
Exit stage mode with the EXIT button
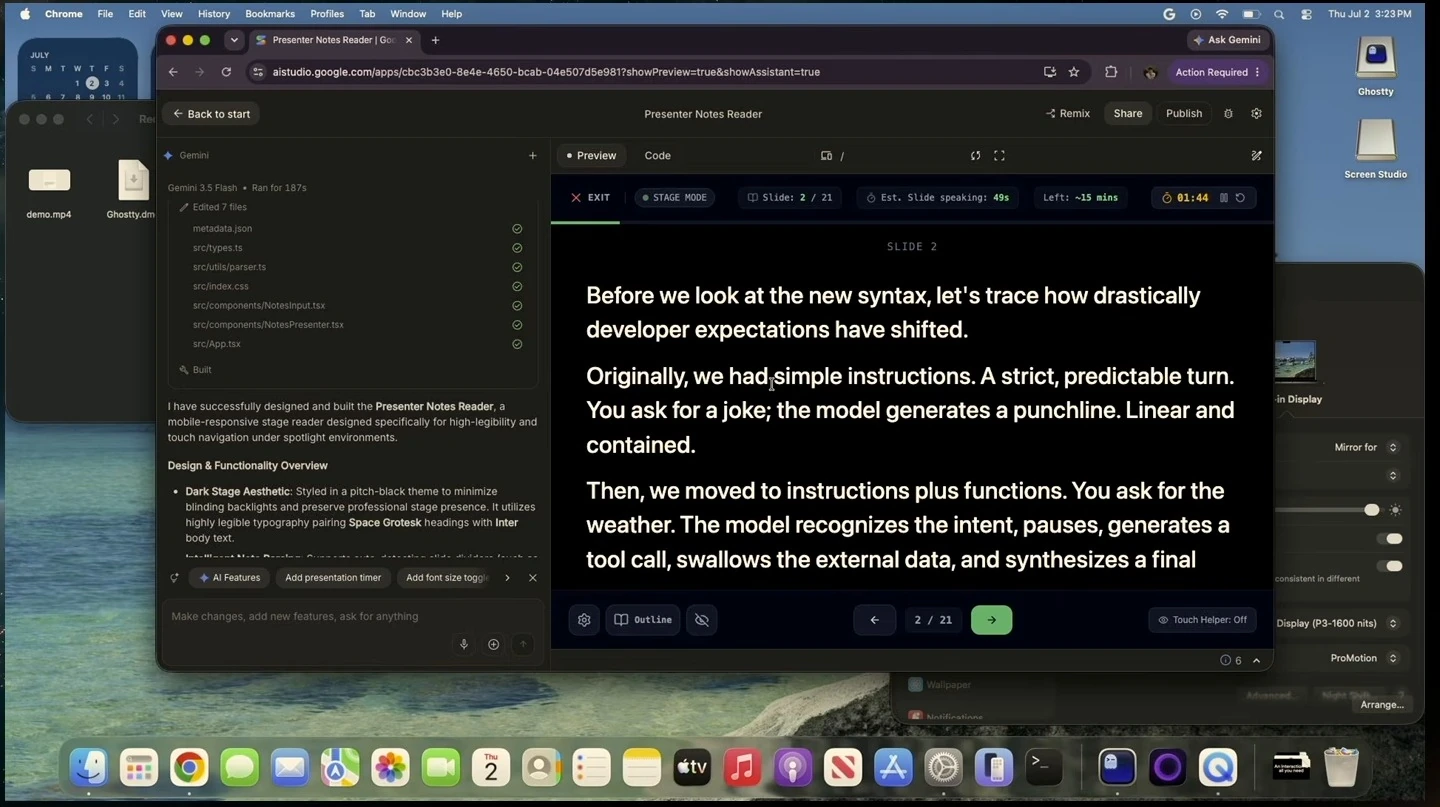[x=590, y=198]
